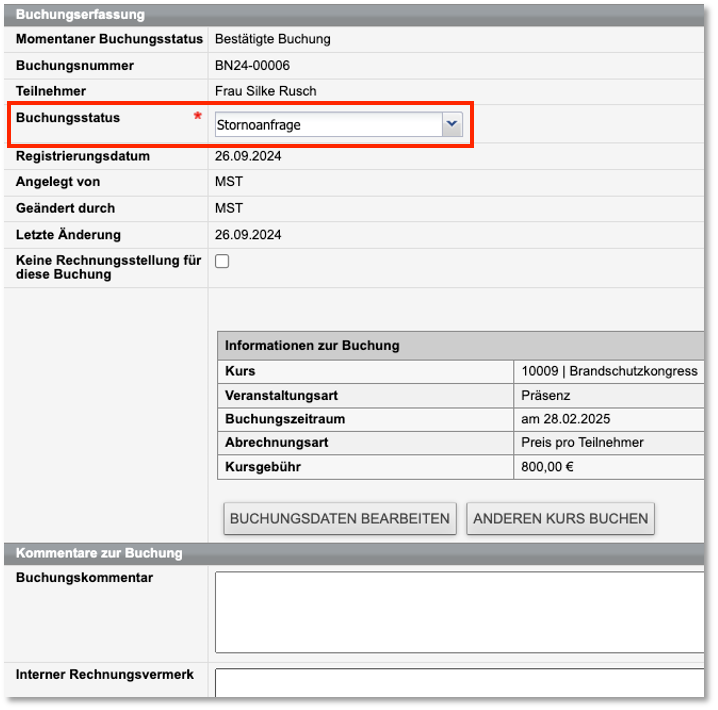Click the Buchungserfassung section header
The height and width of the screenshot is (710, 718).
pos(80,15)
